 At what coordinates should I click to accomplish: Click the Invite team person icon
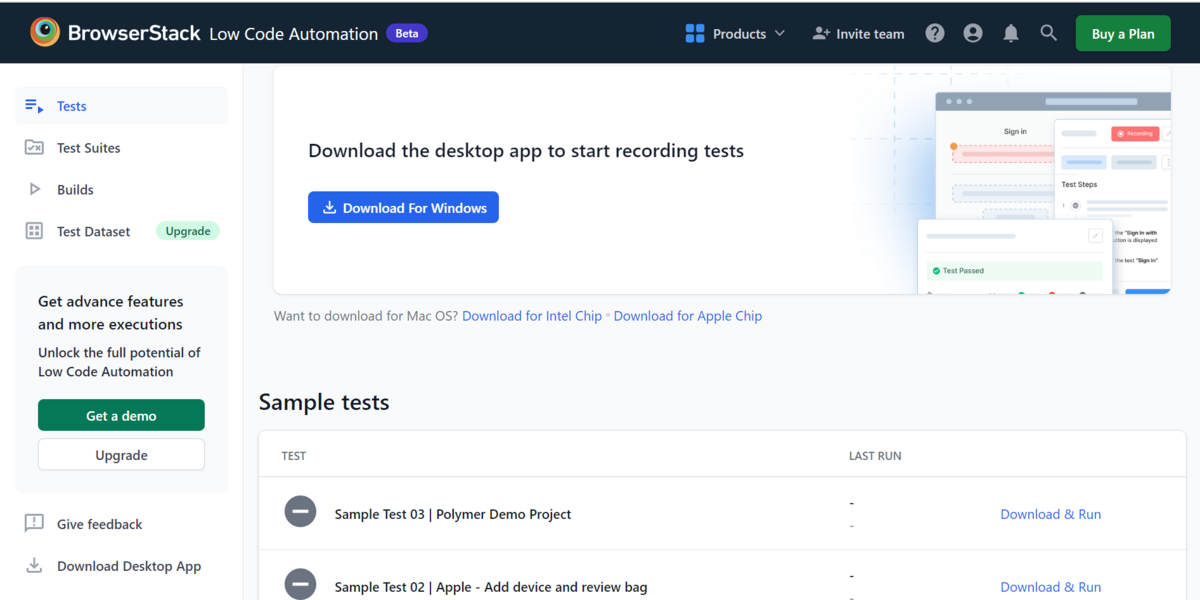(x=821, y=33)
